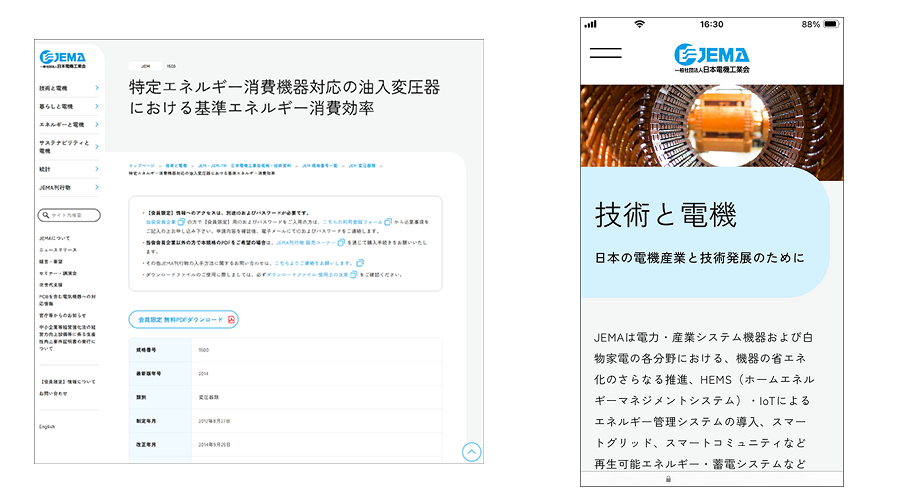Click the scroll-to-top arrow button
The image size is (900, 500).
click(x=471, y=452)
